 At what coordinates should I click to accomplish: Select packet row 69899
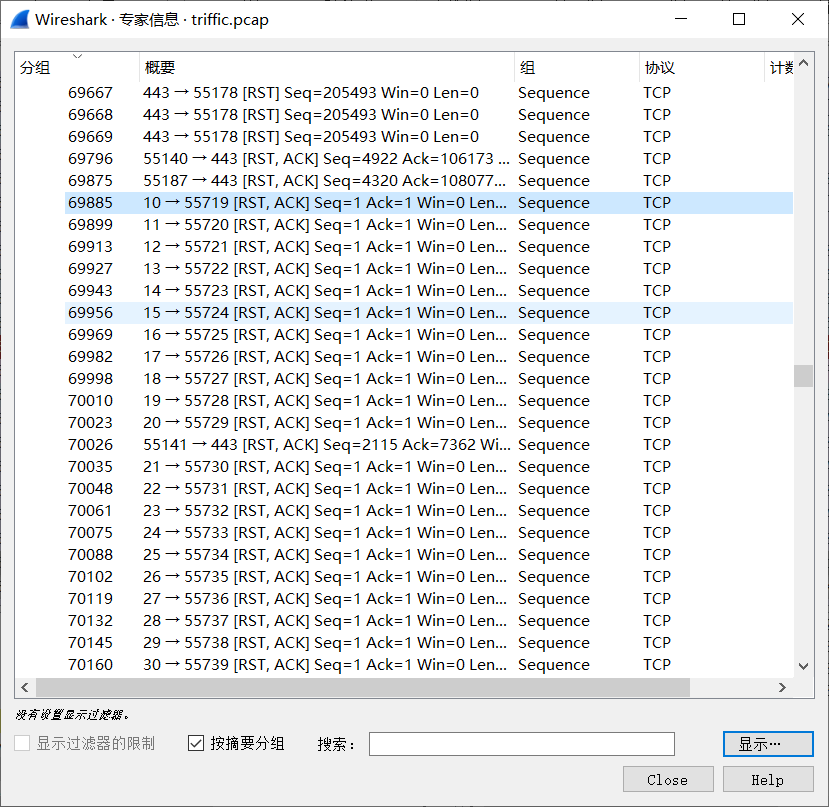429,225
